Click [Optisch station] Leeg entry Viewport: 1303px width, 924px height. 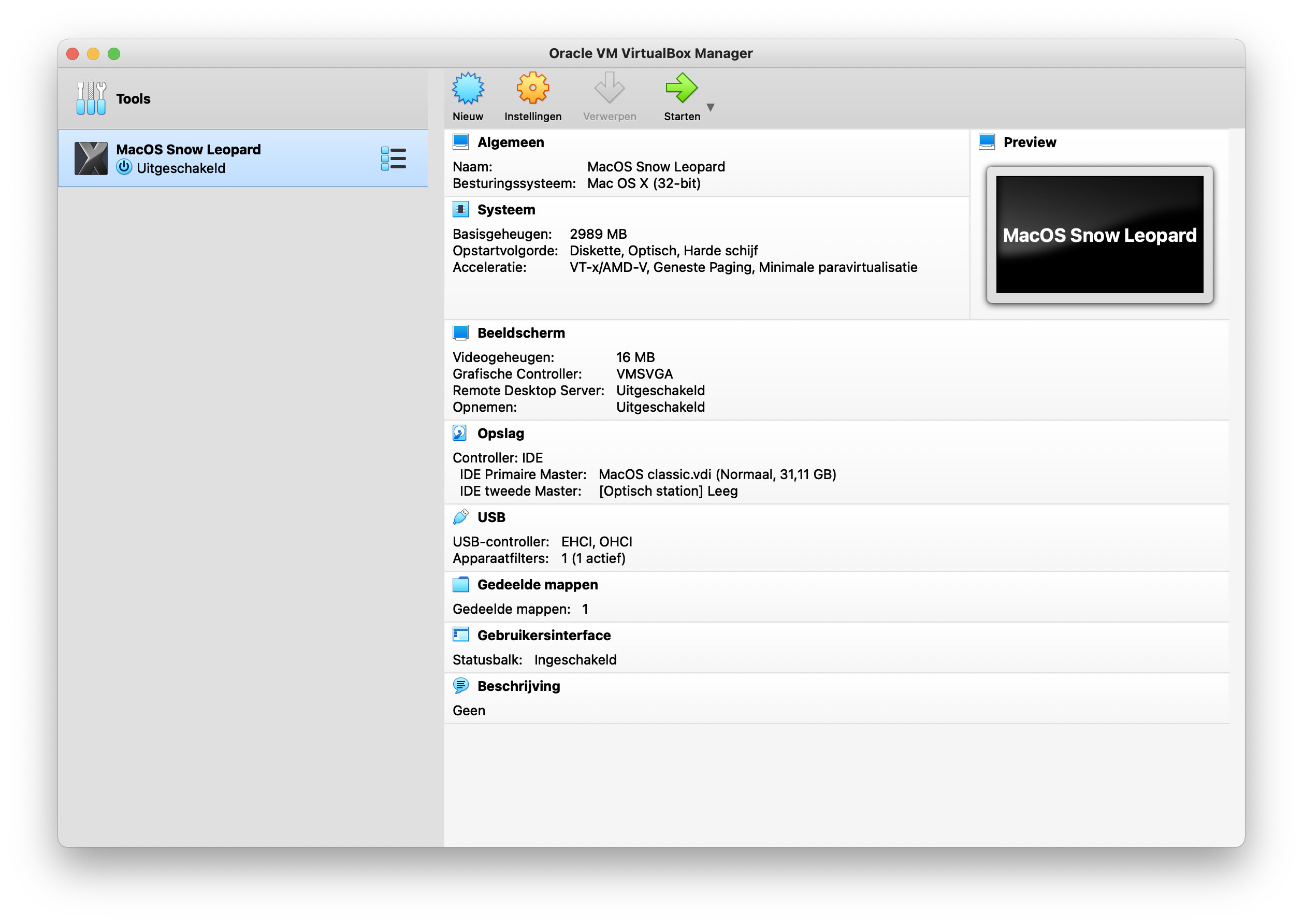point(668,491)
